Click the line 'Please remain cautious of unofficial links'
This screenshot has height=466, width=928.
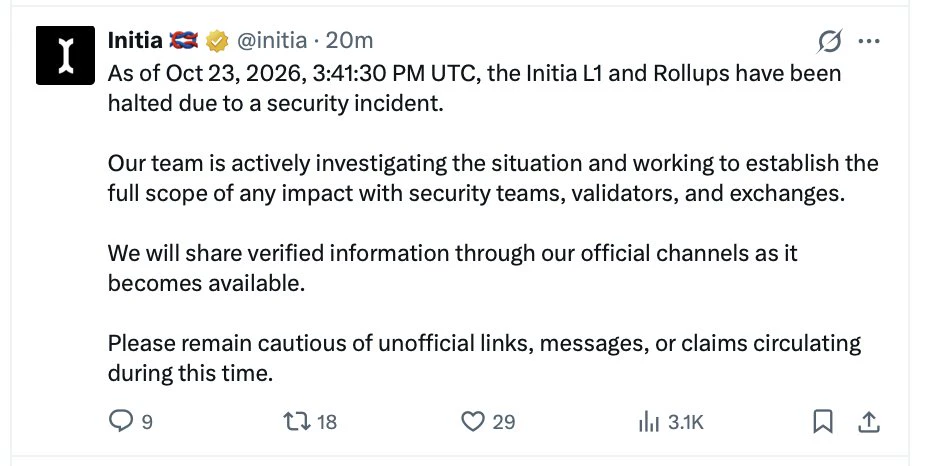pyautogui.click(x=484, y=343)
